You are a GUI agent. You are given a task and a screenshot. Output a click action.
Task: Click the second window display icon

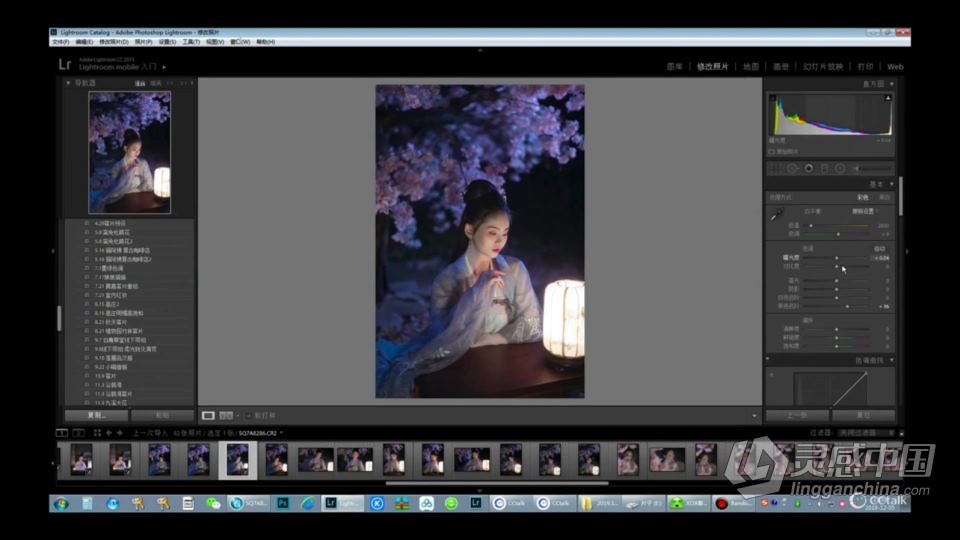[x=78, y=433]
